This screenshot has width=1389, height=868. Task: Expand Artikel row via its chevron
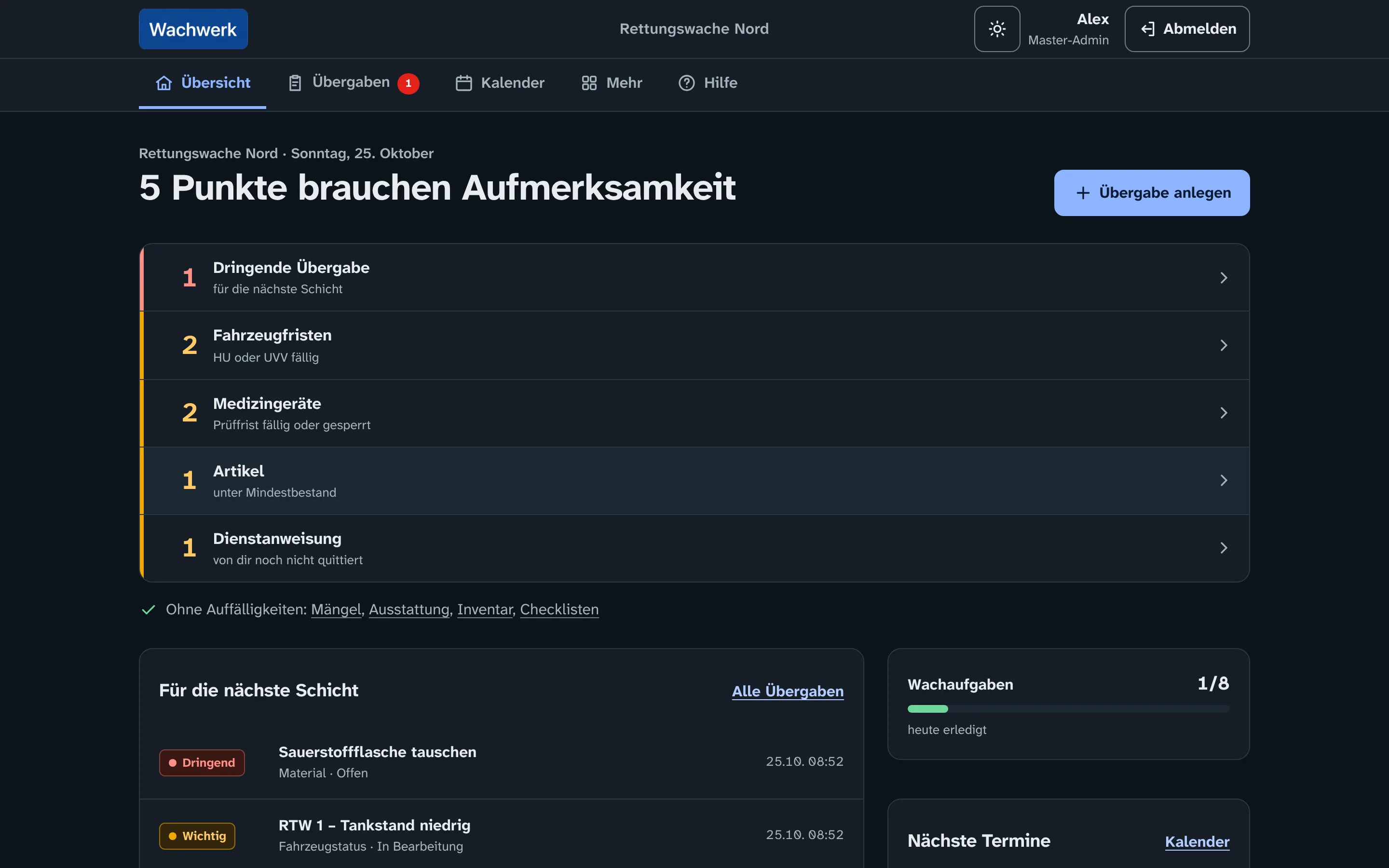tap(1223, 480)
